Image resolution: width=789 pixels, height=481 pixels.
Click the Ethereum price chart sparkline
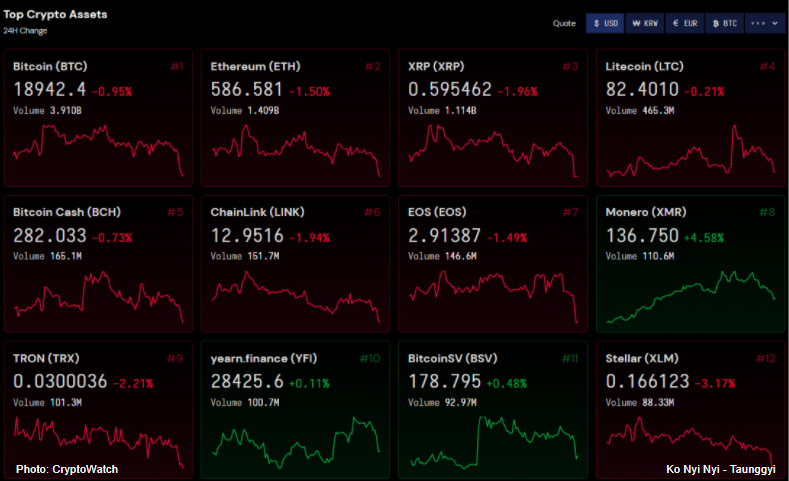(x=295, y=150)
